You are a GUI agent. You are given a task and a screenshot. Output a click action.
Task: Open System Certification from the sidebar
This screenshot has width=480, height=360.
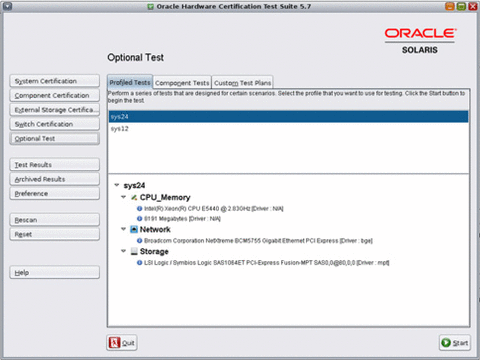coord(55,81)
